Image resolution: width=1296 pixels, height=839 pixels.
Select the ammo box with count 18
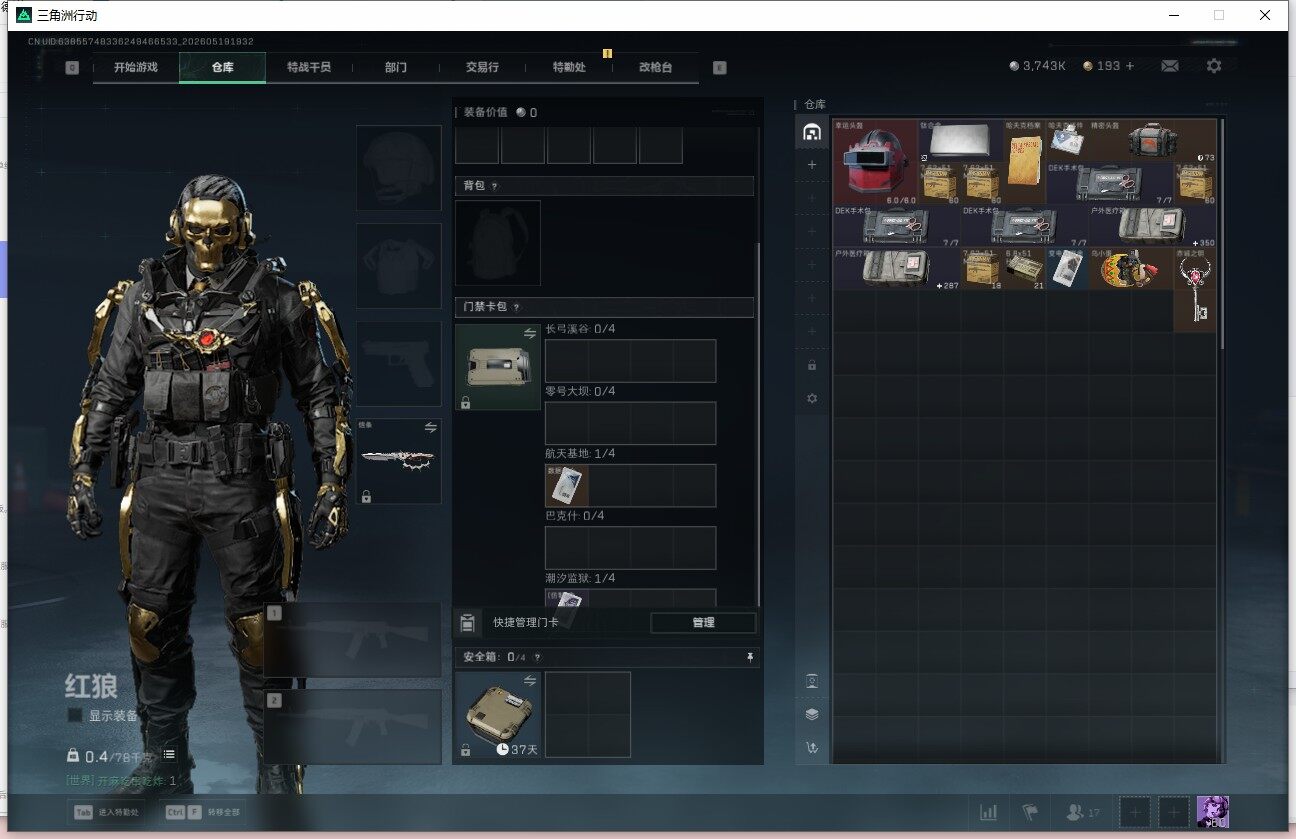(982, 269)
